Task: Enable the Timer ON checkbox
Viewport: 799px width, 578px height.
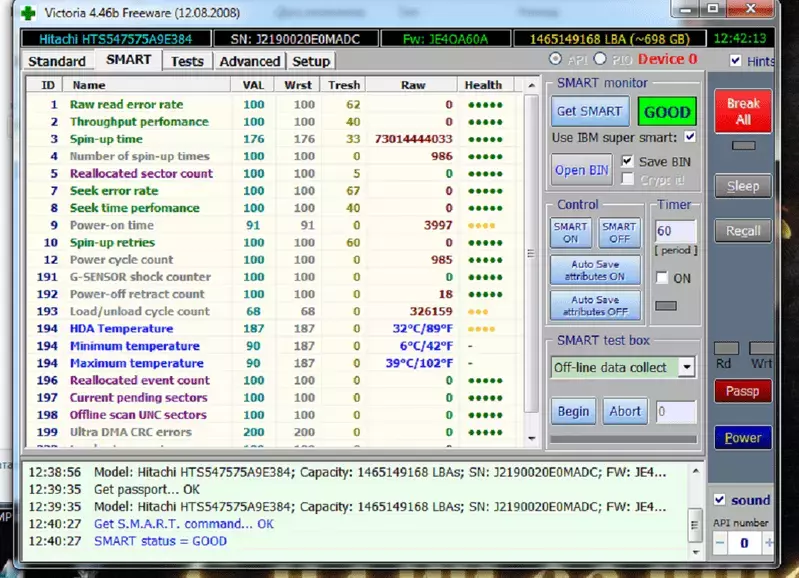Action: tap(661, 278)
